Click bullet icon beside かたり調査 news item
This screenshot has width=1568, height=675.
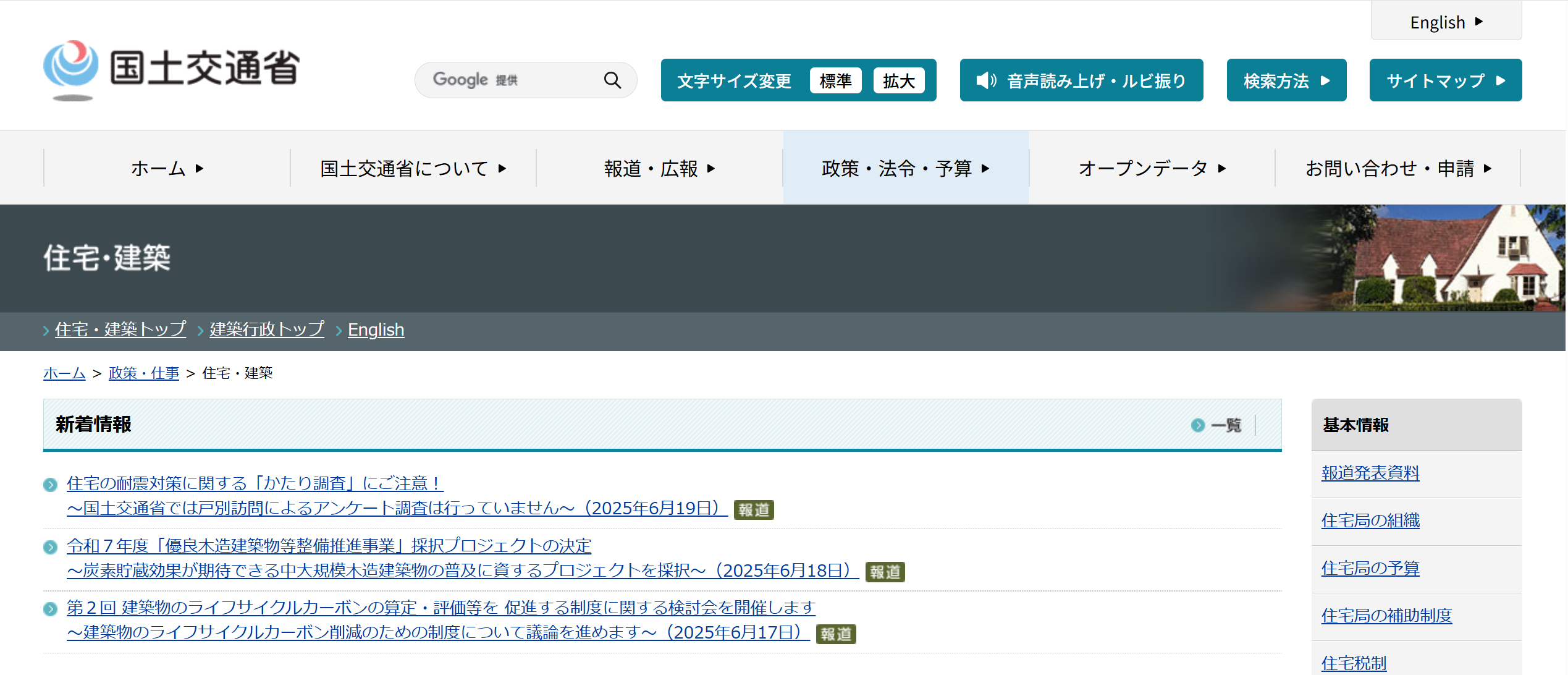point(51,485)
